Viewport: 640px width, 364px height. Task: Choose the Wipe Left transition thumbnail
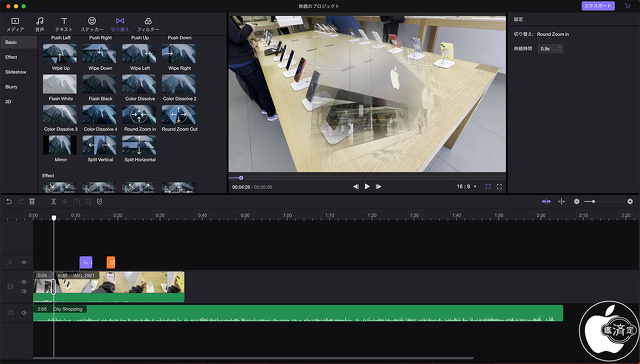pyautogui.click(x=139, y=53)
